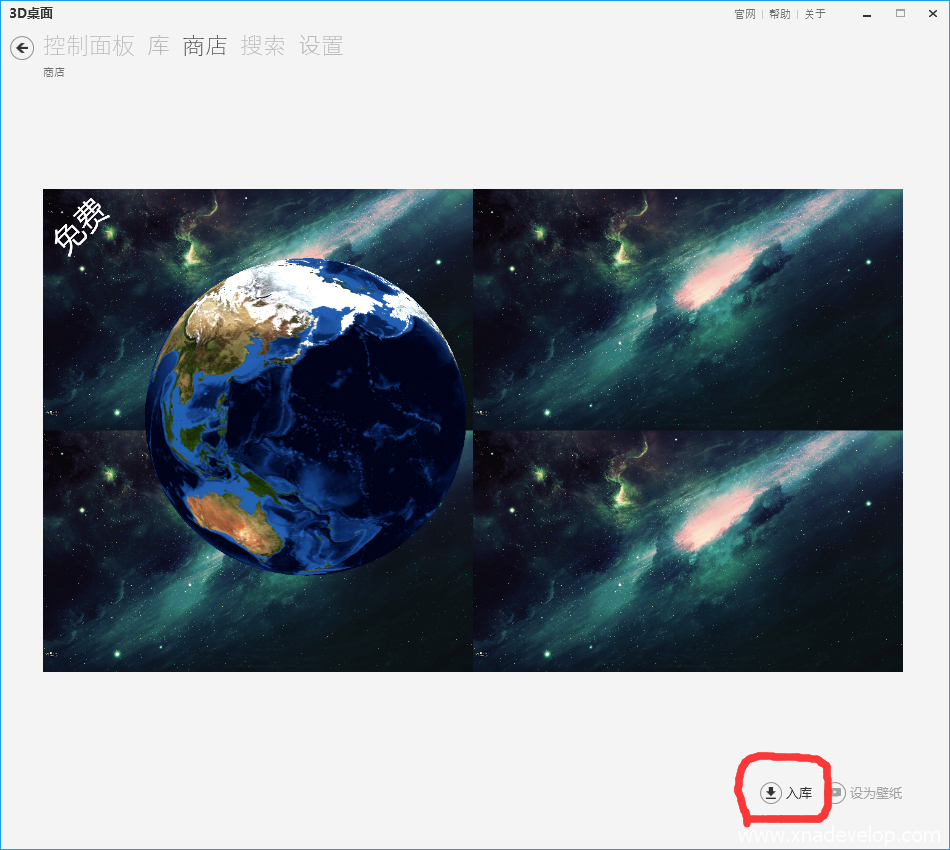Click the Earth globe in the preview
Image resolution: width=950 pixels, height=850 pixels.
pos(305,416)
